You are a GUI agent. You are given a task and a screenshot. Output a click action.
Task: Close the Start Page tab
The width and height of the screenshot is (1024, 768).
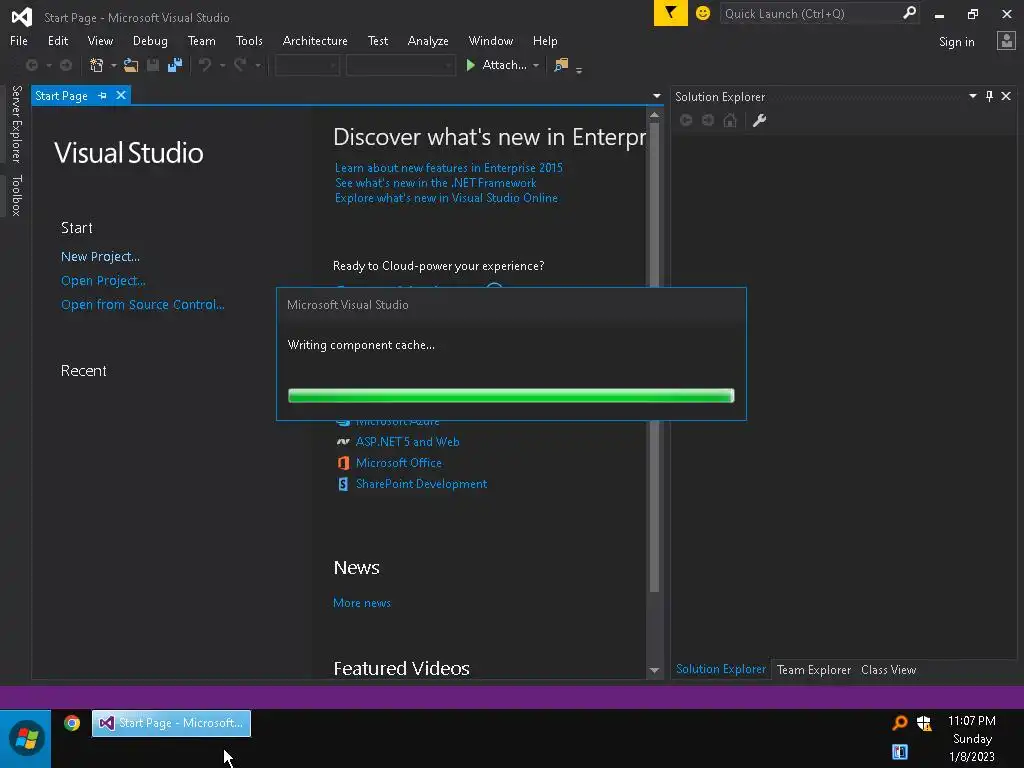[121, 95]
